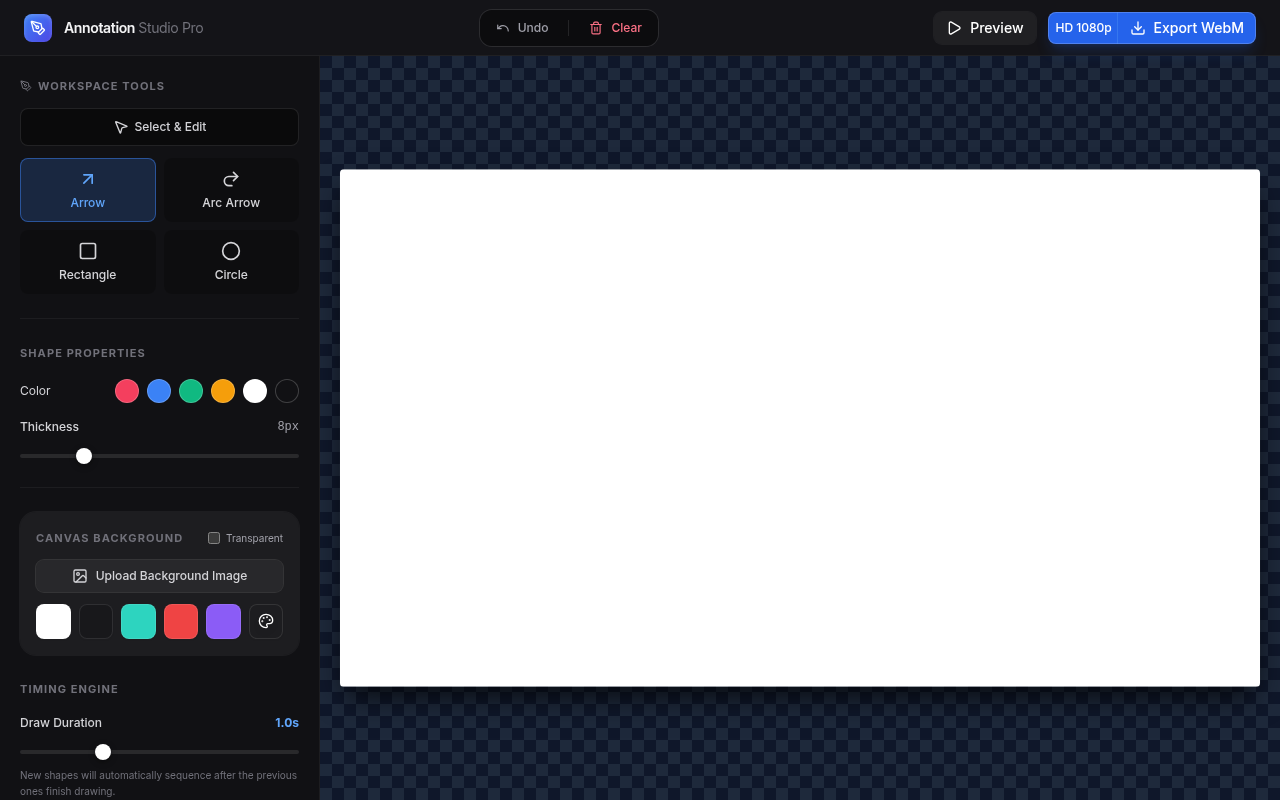Click the HD 1080p resolution badge
Screen dimensions: 1280x800
coord(1083,28)
